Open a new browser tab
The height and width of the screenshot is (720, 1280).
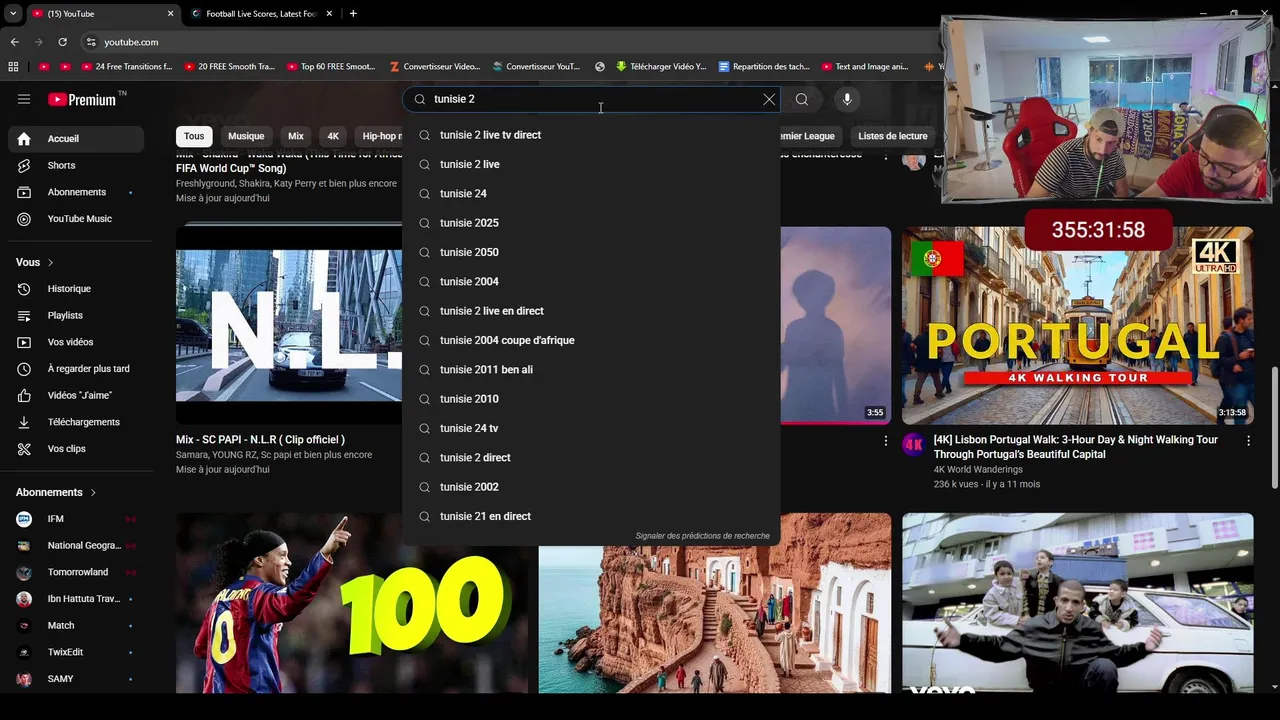point(353,14)
